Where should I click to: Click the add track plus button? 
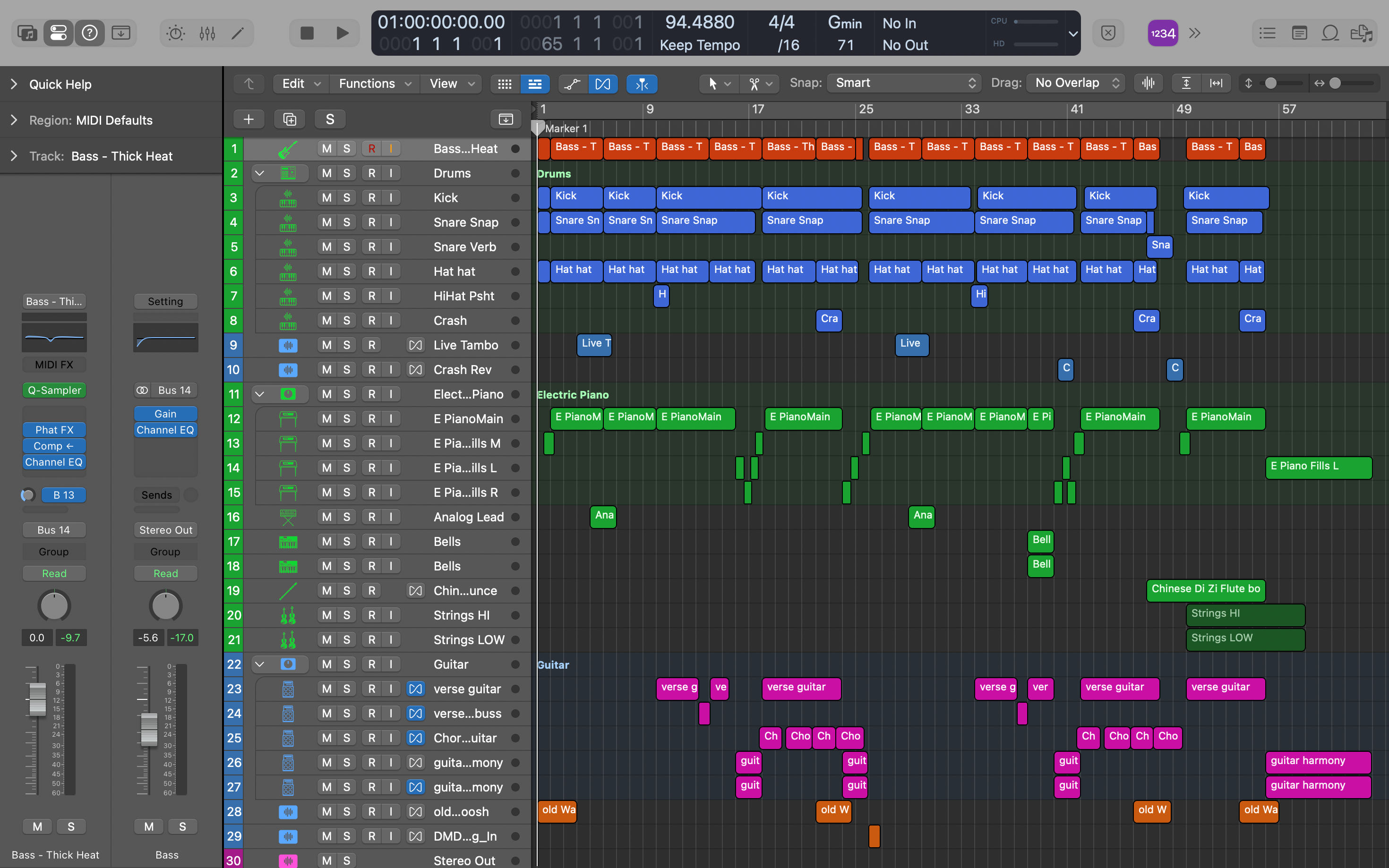(249, 119)
